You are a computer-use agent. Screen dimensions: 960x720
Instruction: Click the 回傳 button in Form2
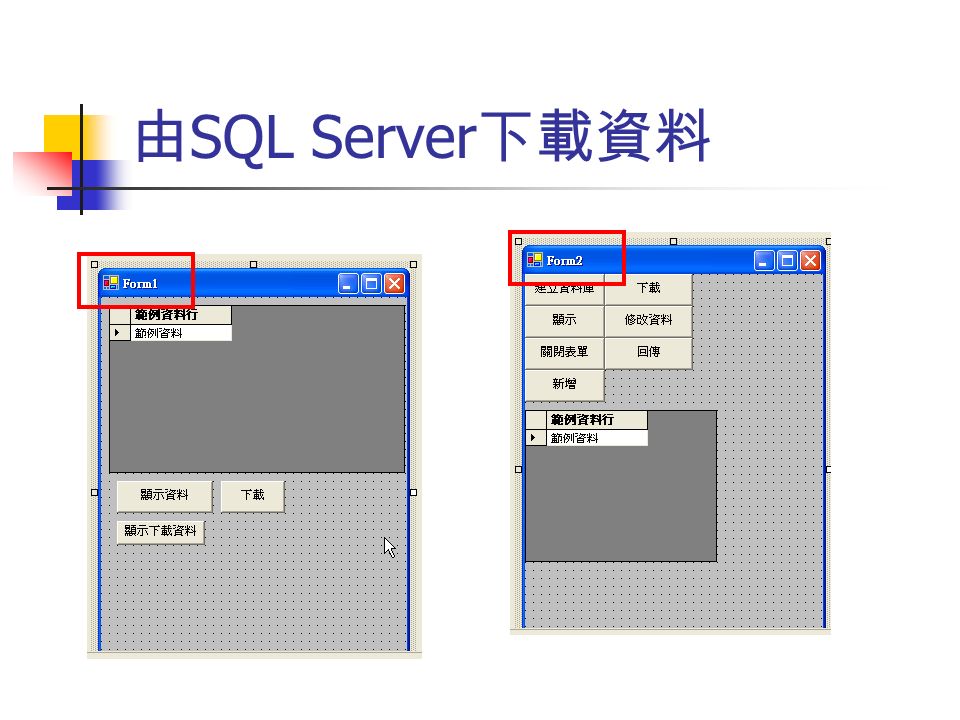click(x=648, y=352)
